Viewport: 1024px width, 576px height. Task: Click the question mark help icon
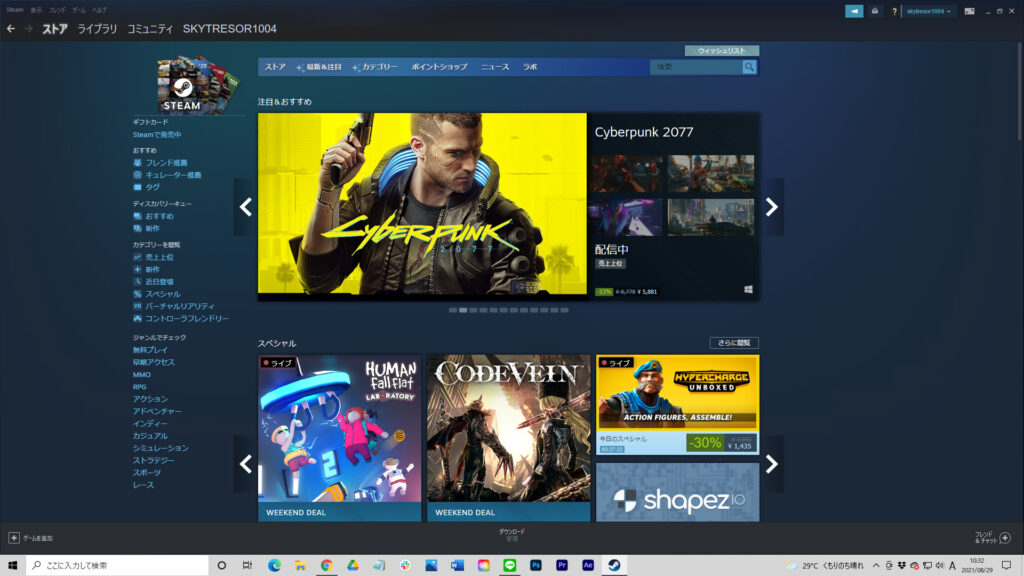click(x=894, y=11)
